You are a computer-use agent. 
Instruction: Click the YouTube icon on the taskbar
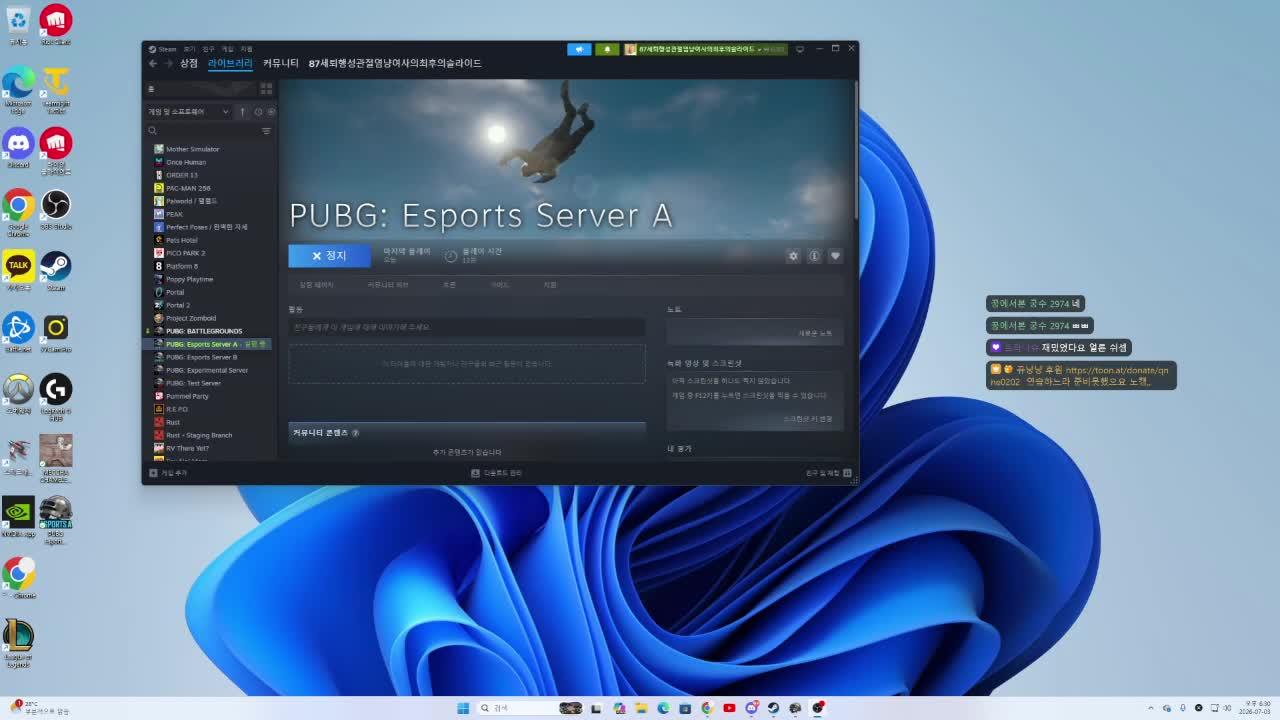(729, 708)
